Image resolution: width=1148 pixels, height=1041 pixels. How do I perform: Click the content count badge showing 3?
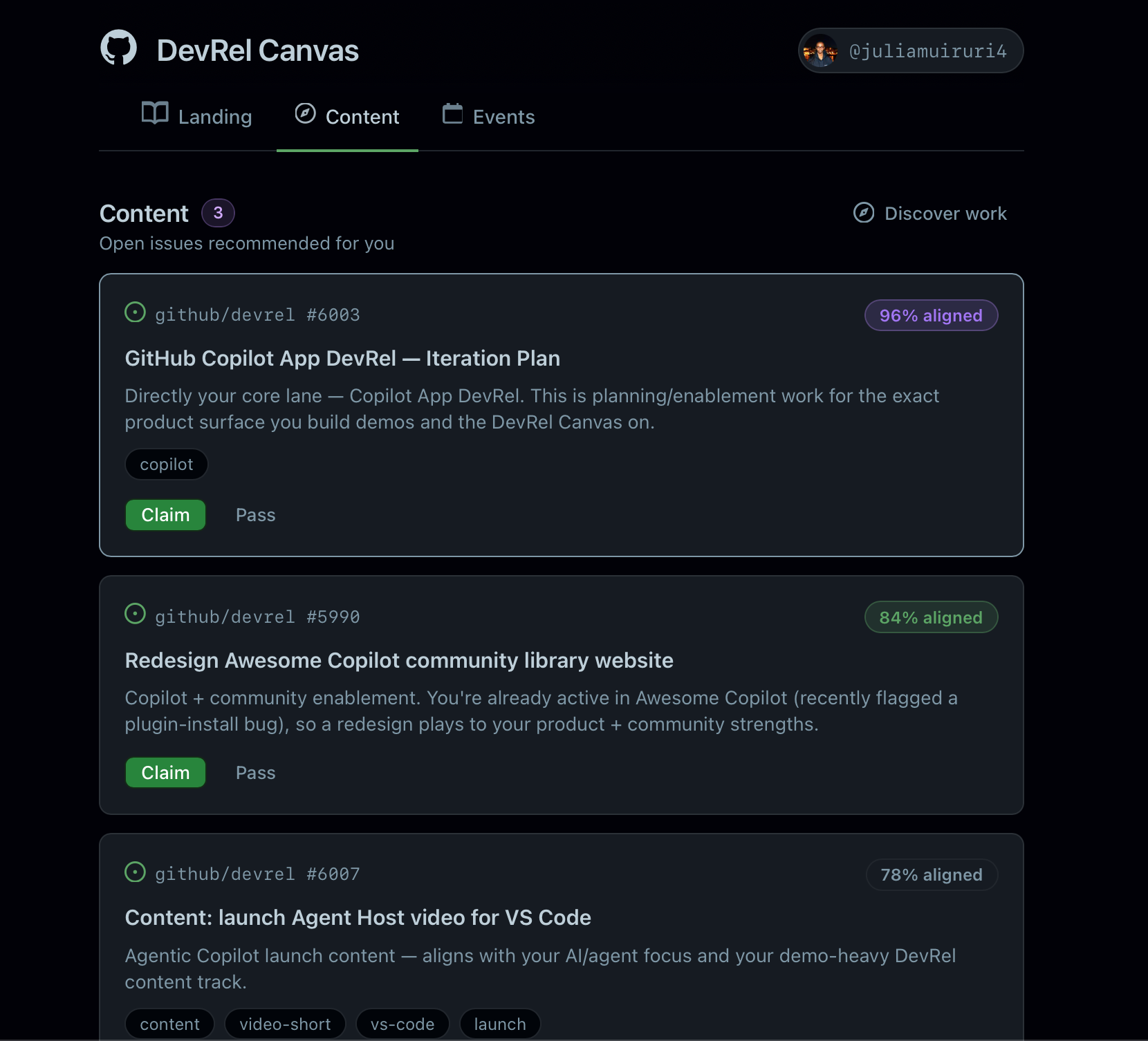pos(219,213)
